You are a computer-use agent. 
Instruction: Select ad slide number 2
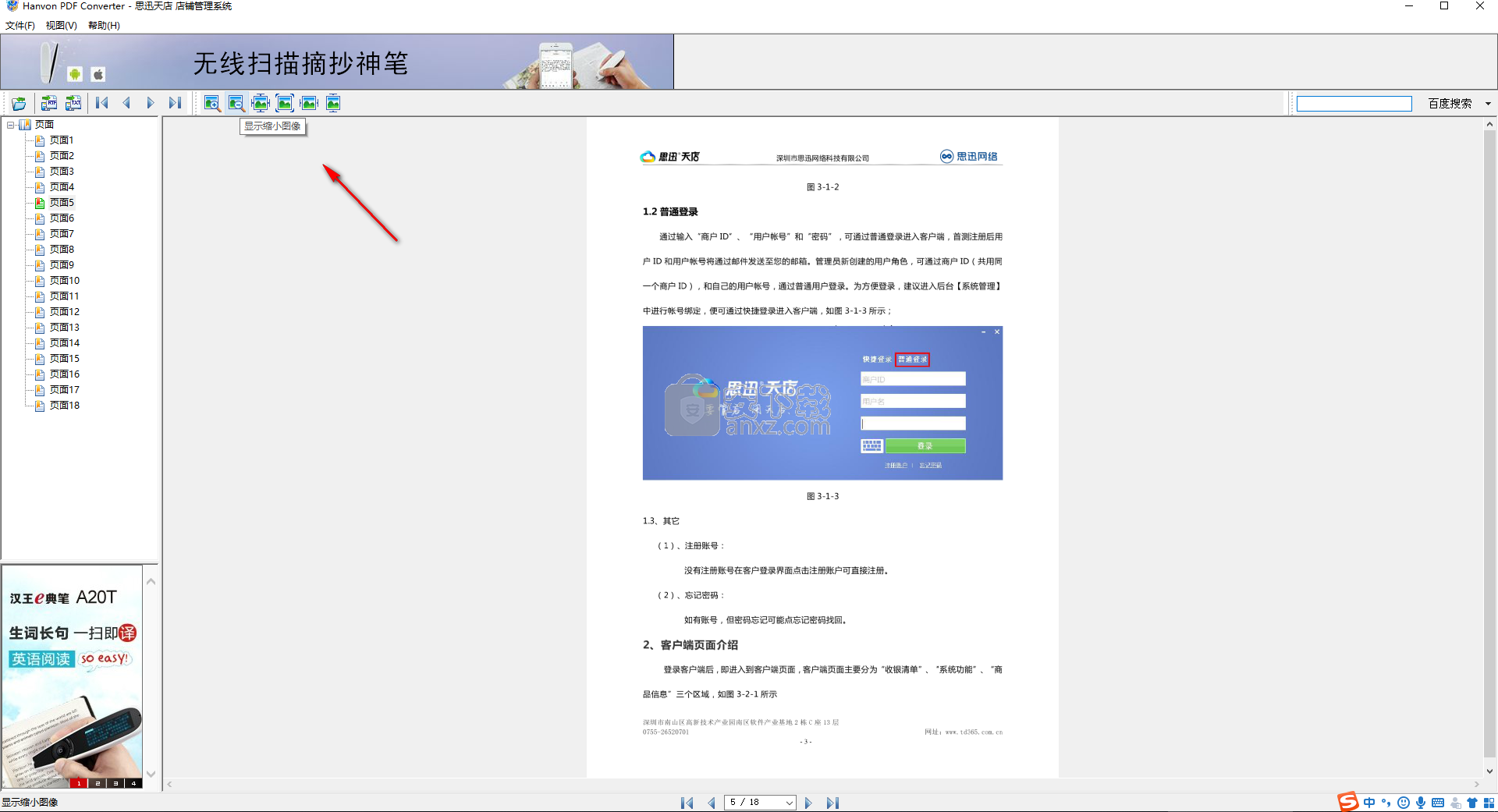tap(97, 783)
